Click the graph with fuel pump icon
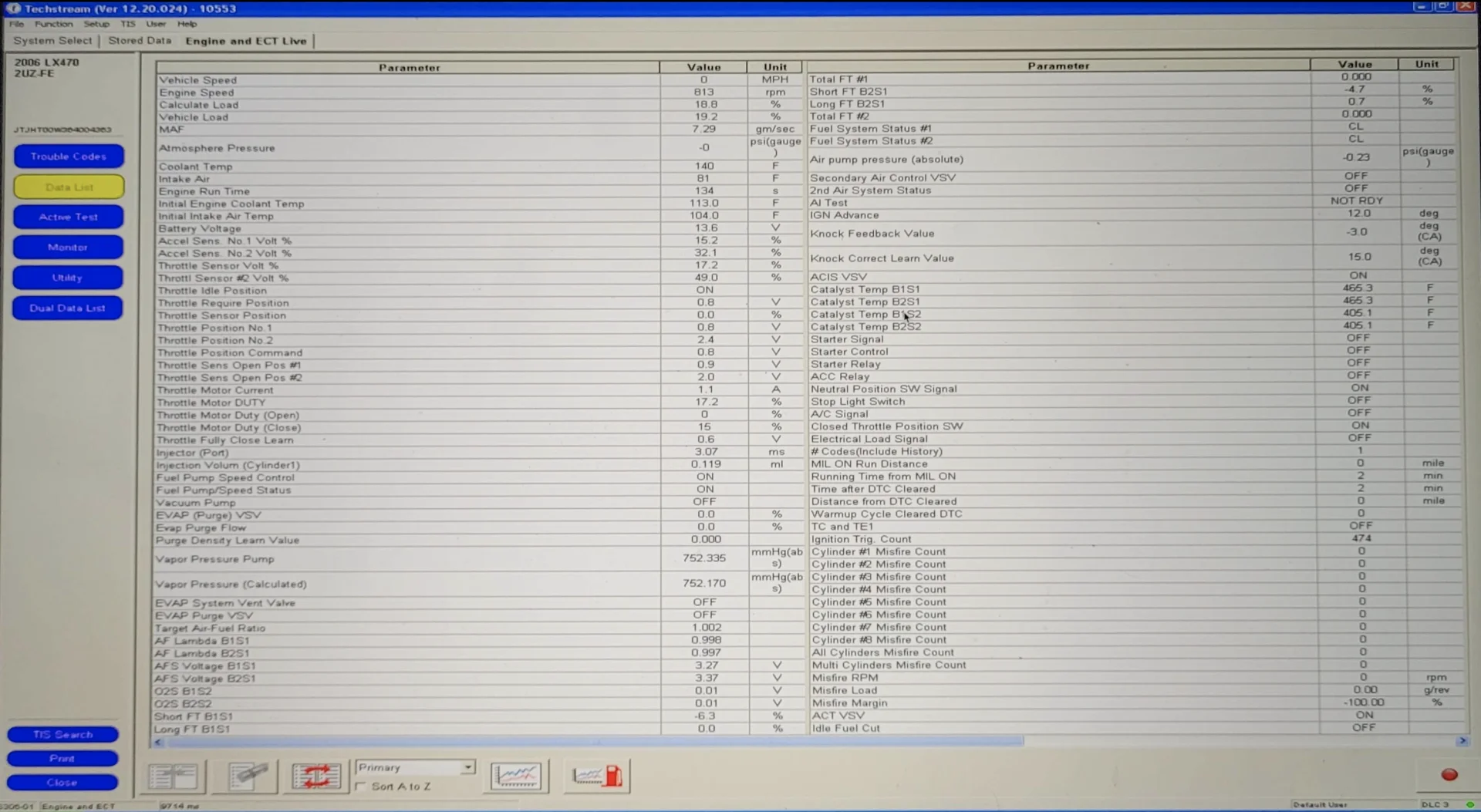 pyautogui.click(x=597, y=776)
